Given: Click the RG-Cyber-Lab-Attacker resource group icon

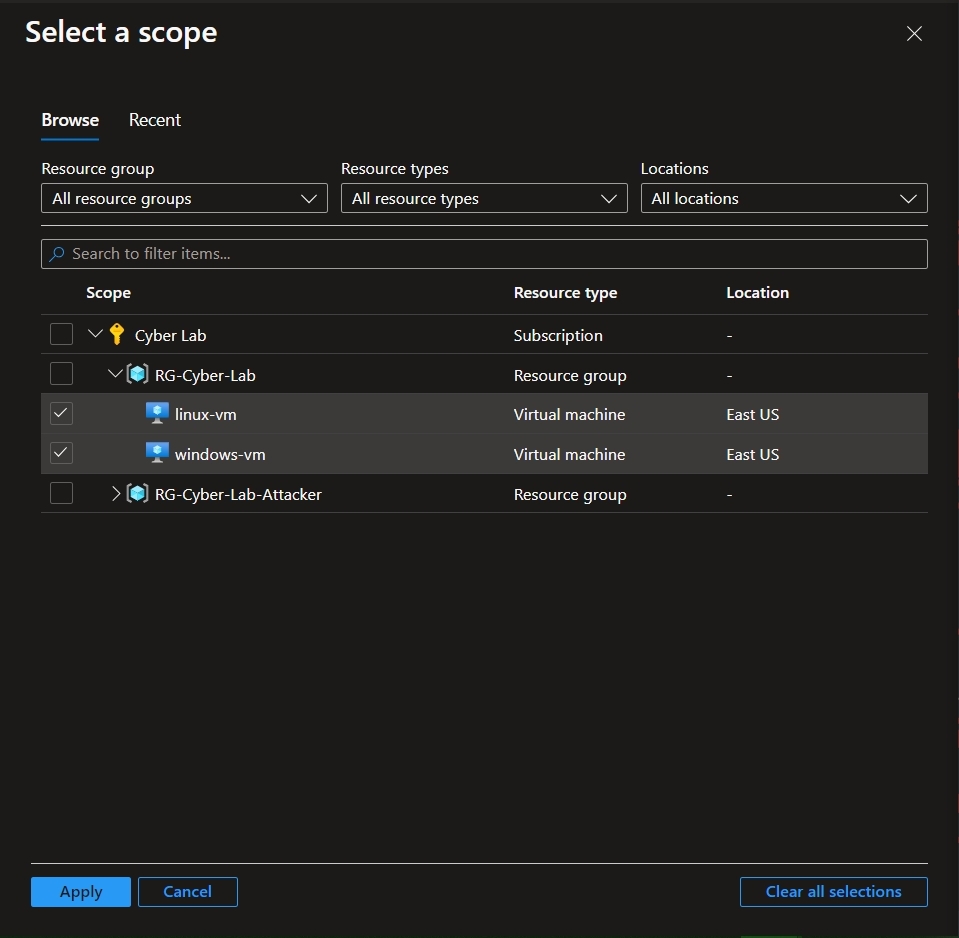Looking at the screenshot, I should pos(138,493).
